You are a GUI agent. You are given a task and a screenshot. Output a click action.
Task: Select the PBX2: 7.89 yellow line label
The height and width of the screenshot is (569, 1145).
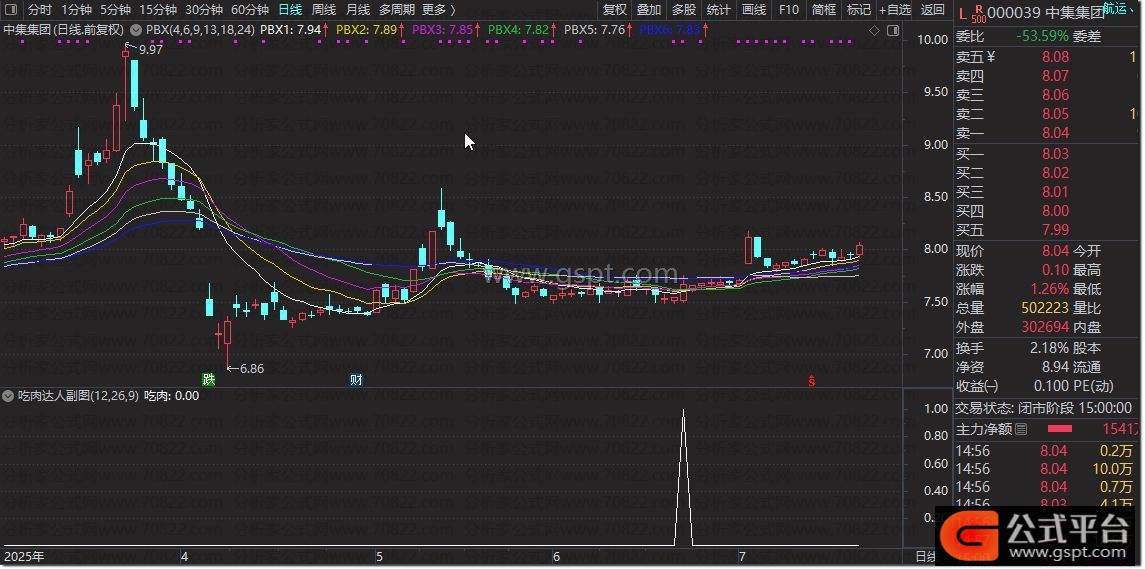point(367,31)
